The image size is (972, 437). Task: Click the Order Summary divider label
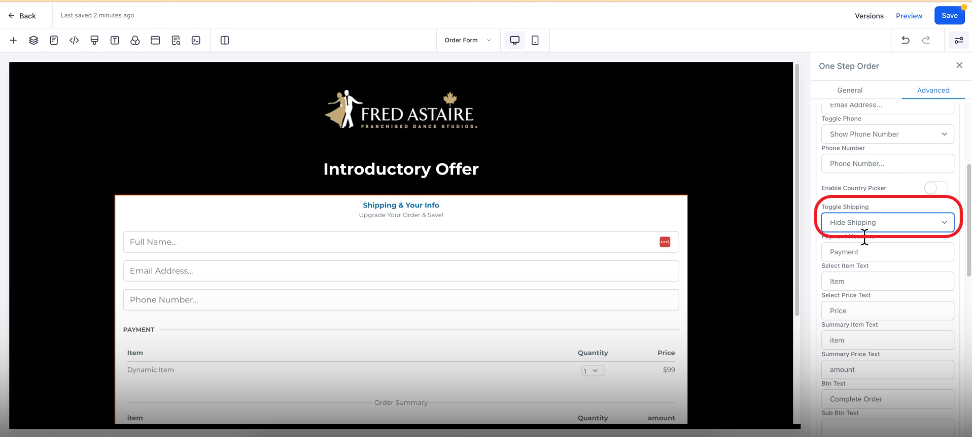pos(401,402)
